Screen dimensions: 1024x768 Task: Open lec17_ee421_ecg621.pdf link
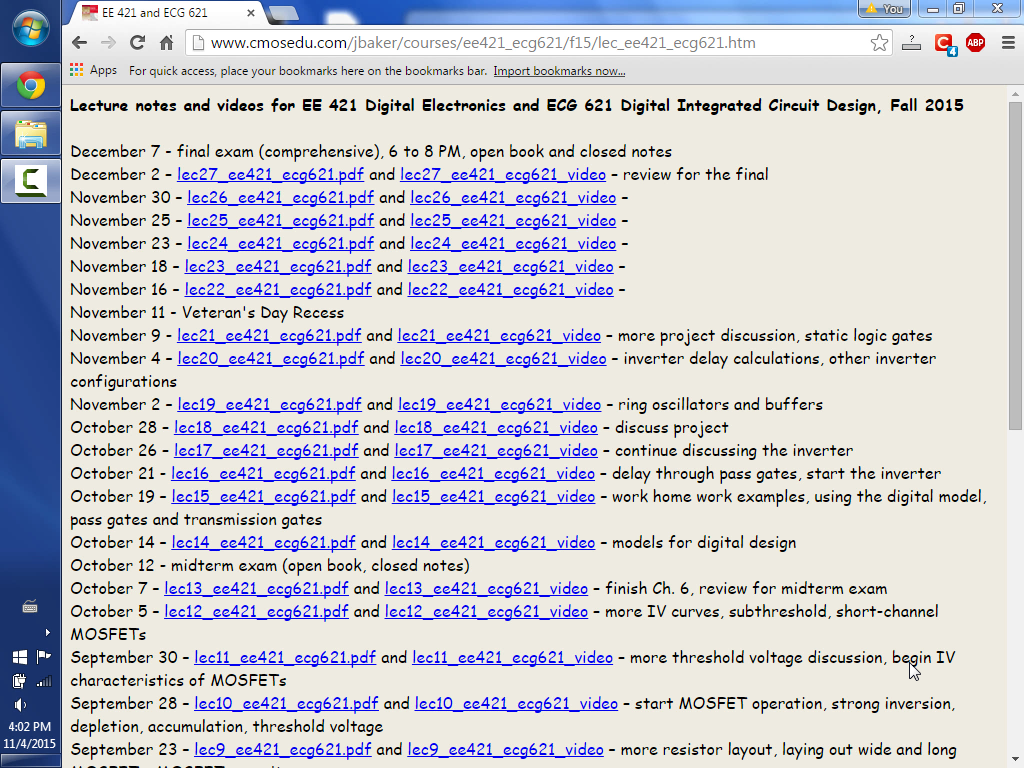coord(266,450)
